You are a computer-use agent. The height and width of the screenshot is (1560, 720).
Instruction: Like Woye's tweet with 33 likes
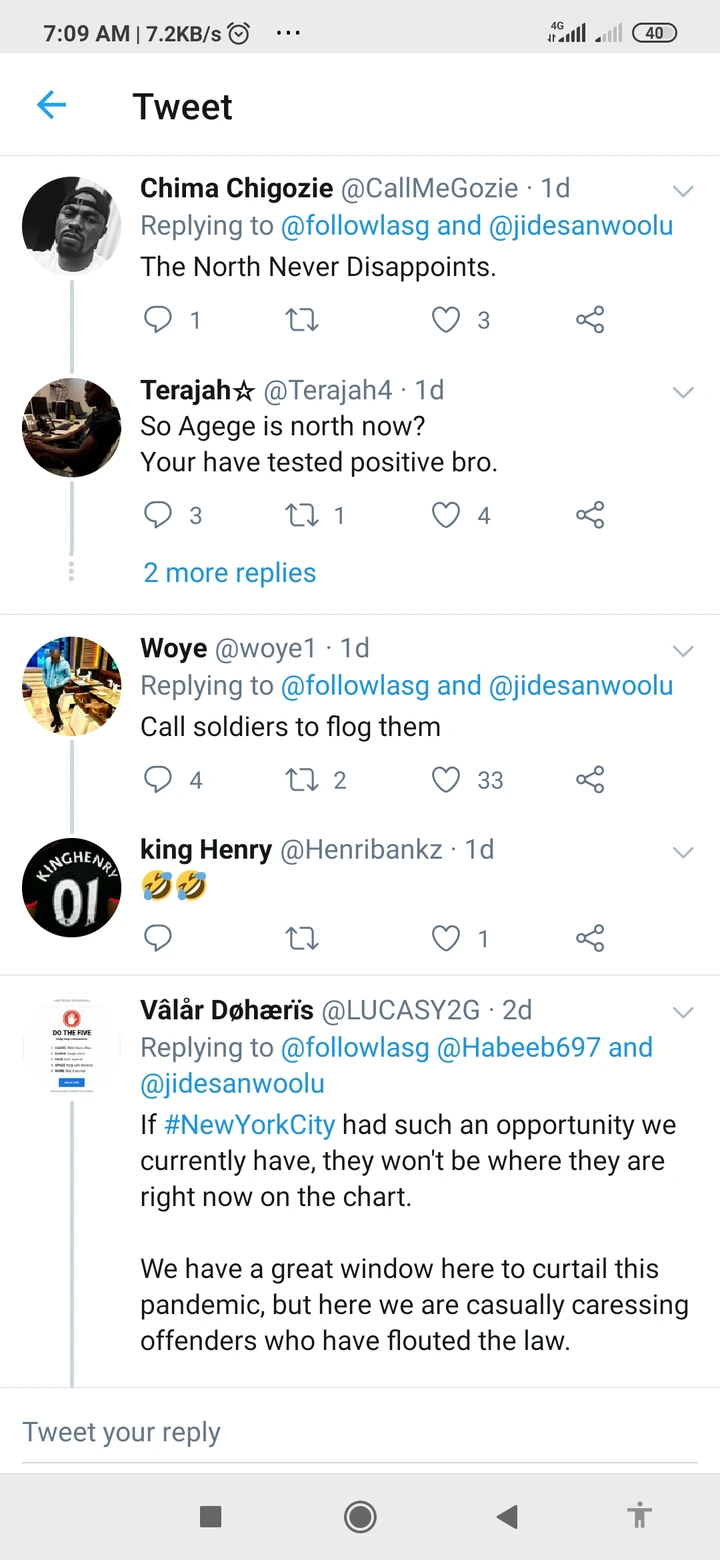[446, 780]
